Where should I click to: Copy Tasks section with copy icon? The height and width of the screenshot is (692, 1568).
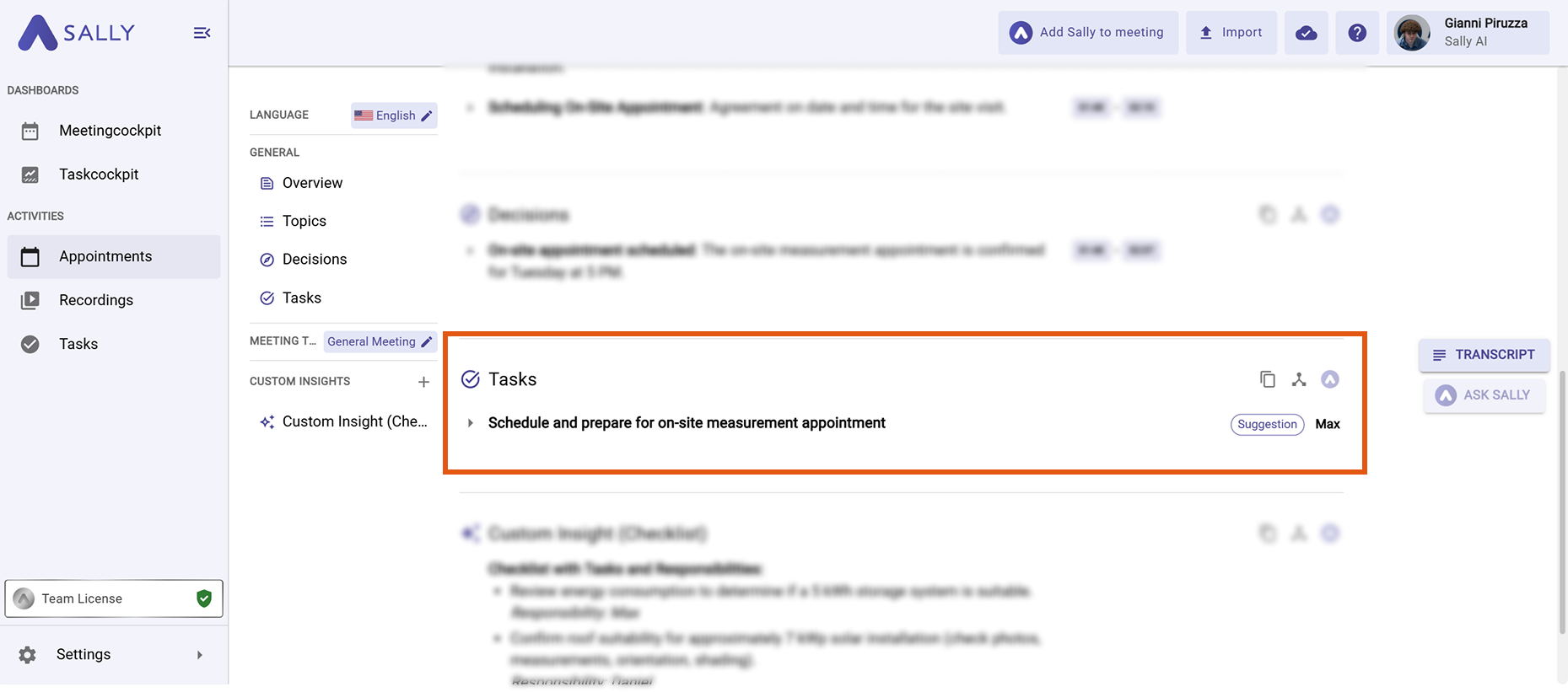click(x=1267, y=379)
